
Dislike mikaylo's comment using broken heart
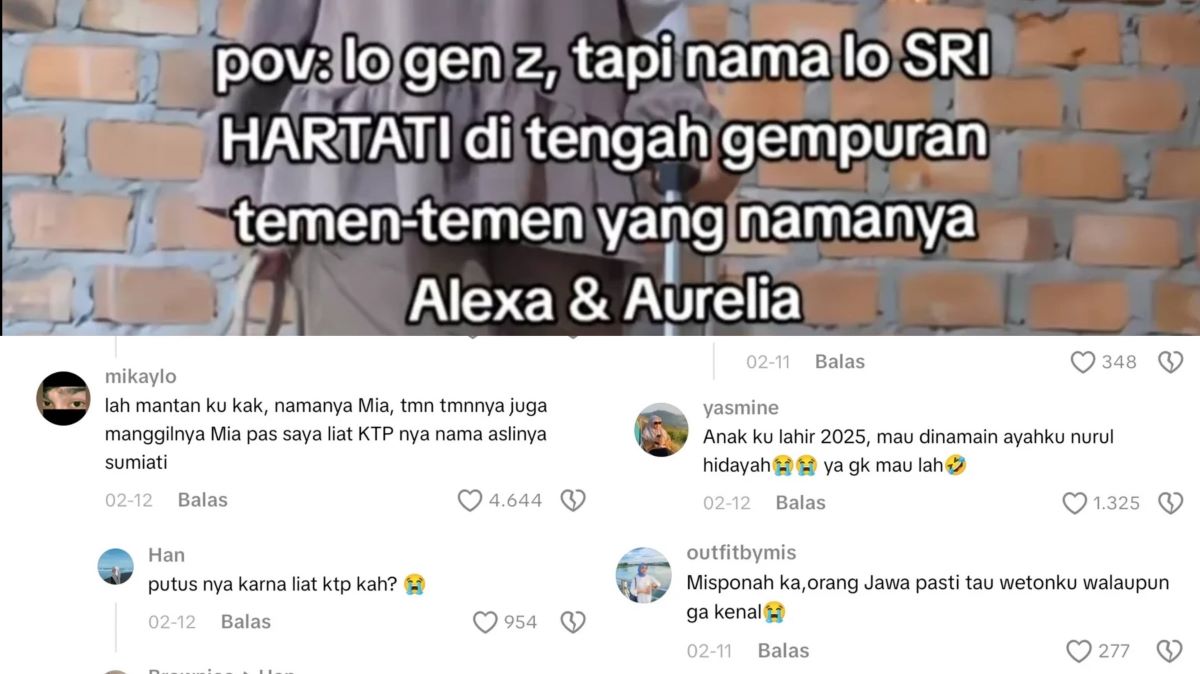coord(572,500)
